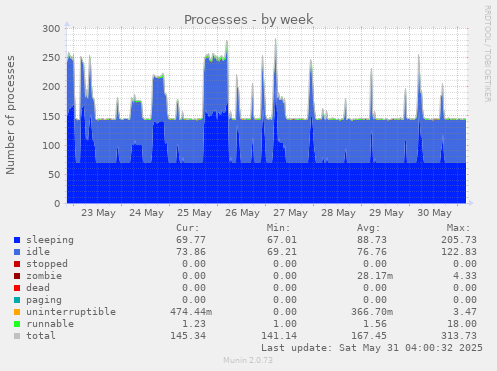The height and width of the screenshot is (371, 497).
Task: Click the 'Number of processes' axis label
Action: click(x=10, y=115)
